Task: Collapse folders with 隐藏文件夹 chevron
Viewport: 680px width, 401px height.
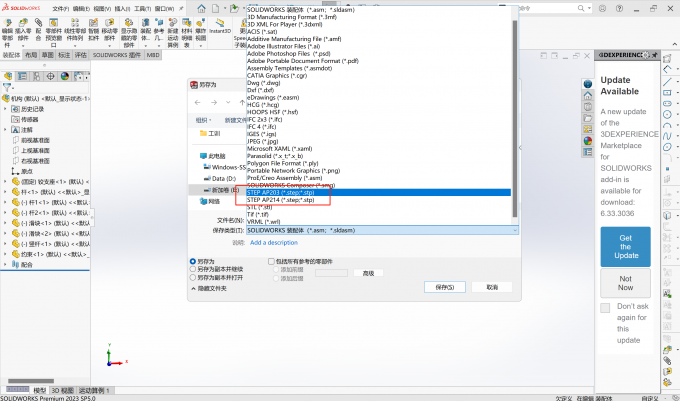Action: point(193,288)
